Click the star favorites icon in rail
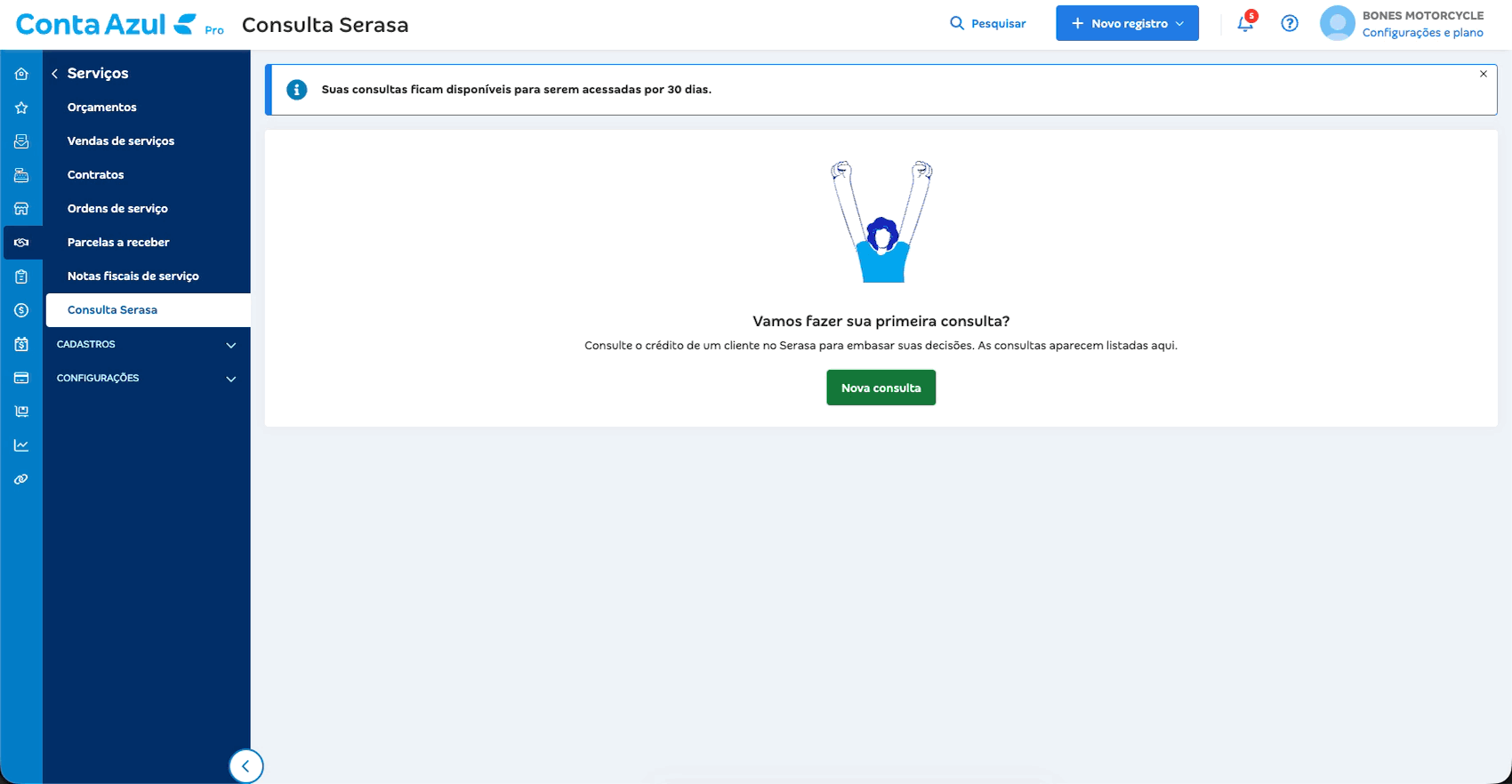 [x=21, y=108]
